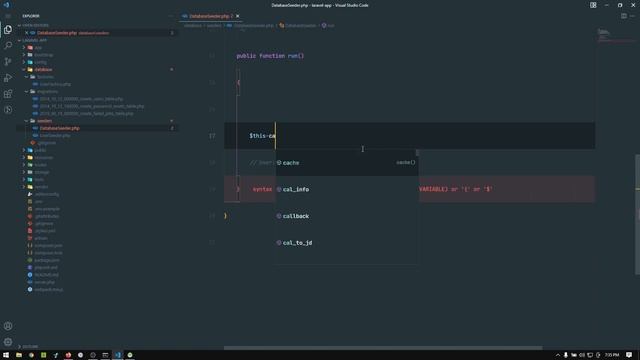The height and width of the screenshot is (360, 640).
Task: Collapse the Open Editors section
Action: pos(35,25)
